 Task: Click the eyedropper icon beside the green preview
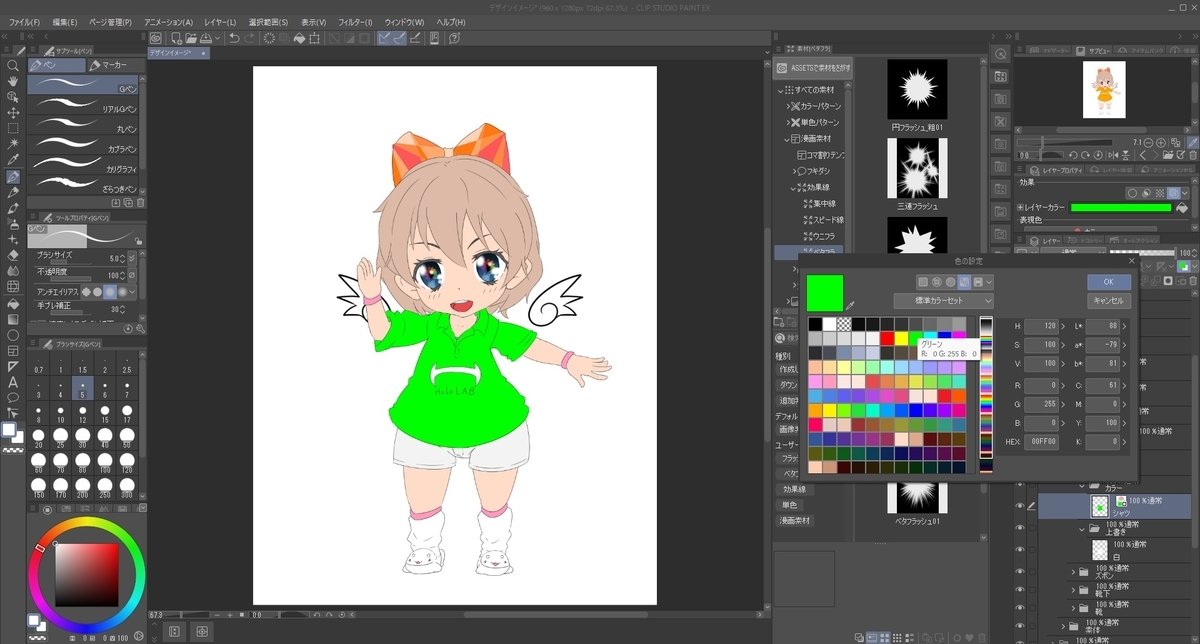[852, 303]
